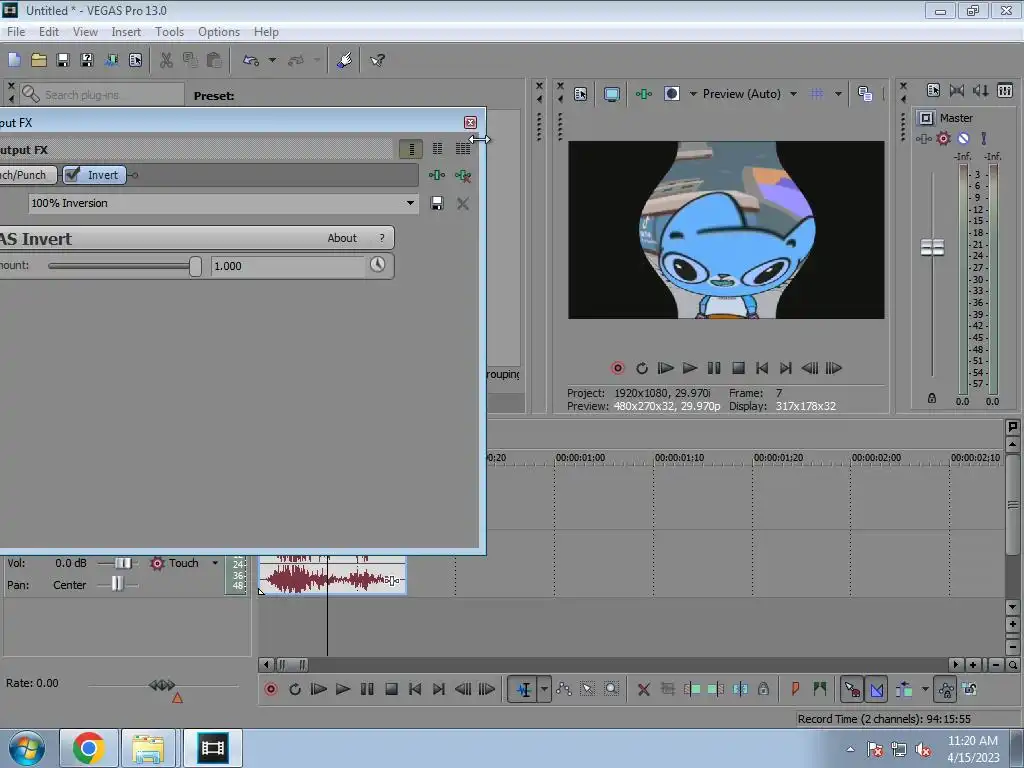Click the Interactive Tutorials hand icon
Screen dimensions: 1024x768
point(344,60)
